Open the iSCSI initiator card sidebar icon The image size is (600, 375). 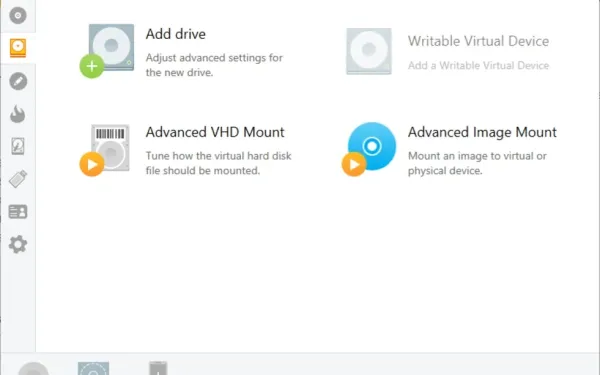click(18, 212)
